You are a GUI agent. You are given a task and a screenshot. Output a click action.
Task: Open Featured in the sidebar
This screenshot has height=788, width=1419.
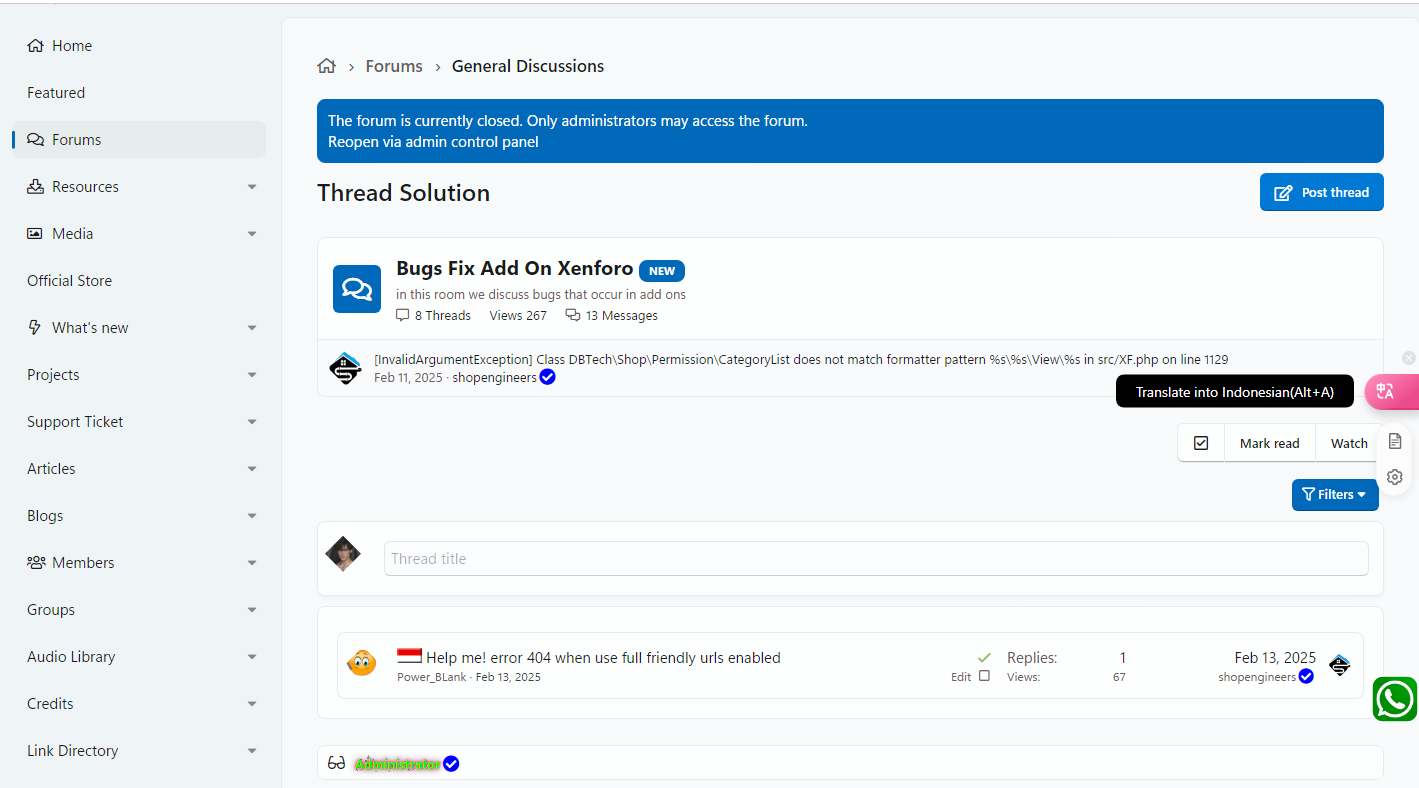click(56, 93)
